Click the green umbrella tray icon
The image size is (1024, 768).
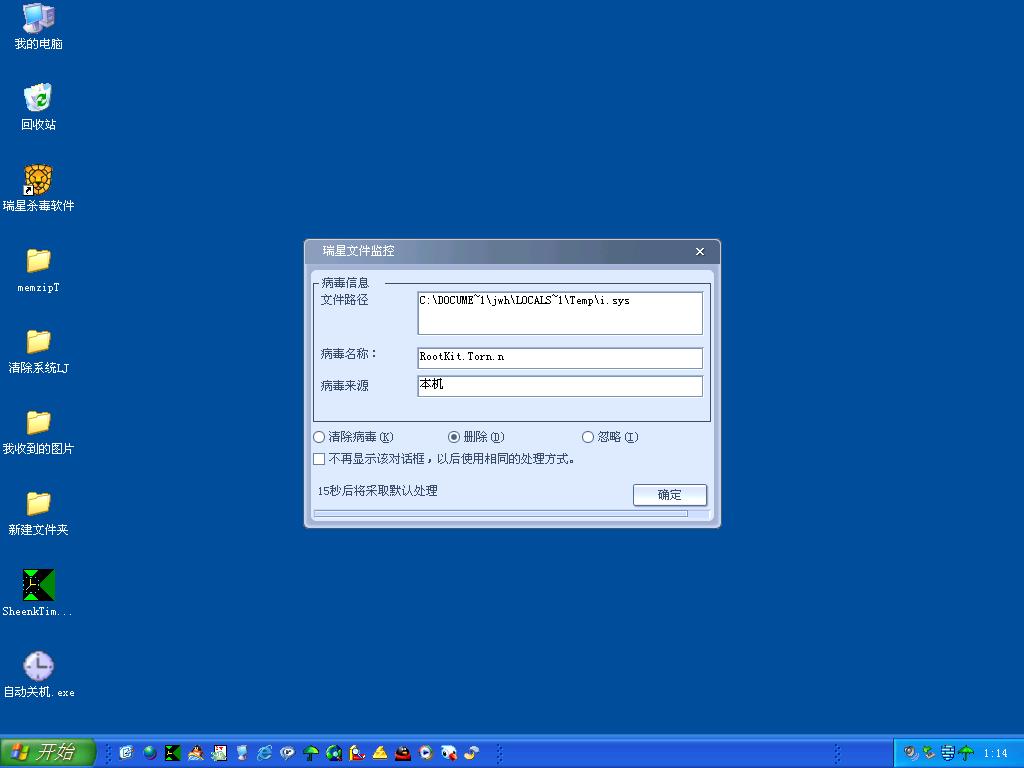966,753
